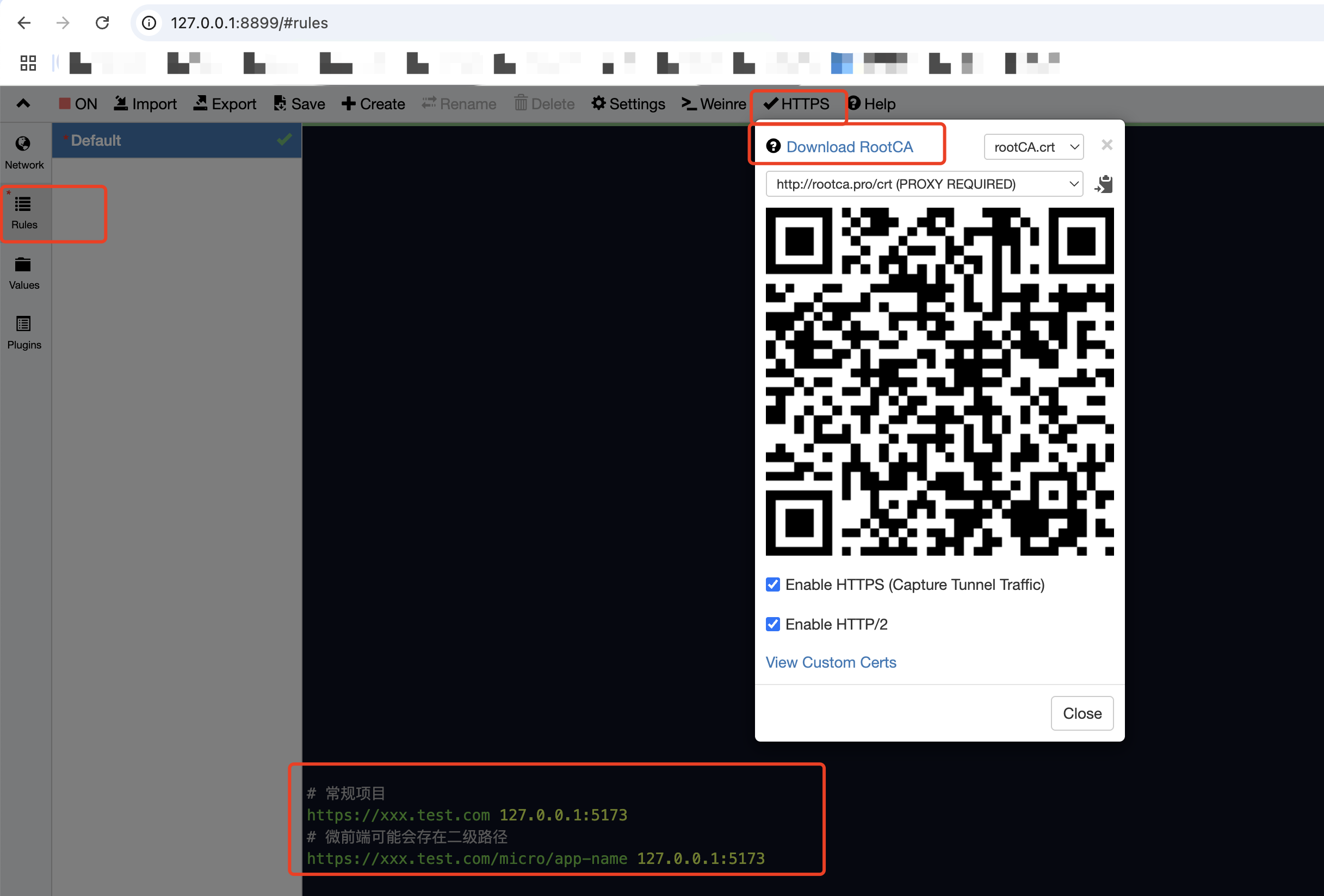Create a new rule group
The width and height of the screenshot is (1324, 896).
pyautogui.click(x=373, y=104)
